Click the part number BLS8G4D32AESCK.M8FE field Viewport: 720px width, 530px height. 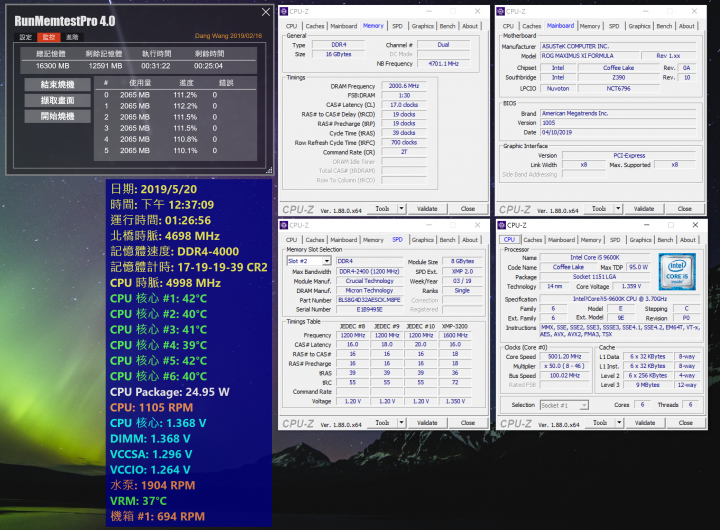(x=370, y=300)
